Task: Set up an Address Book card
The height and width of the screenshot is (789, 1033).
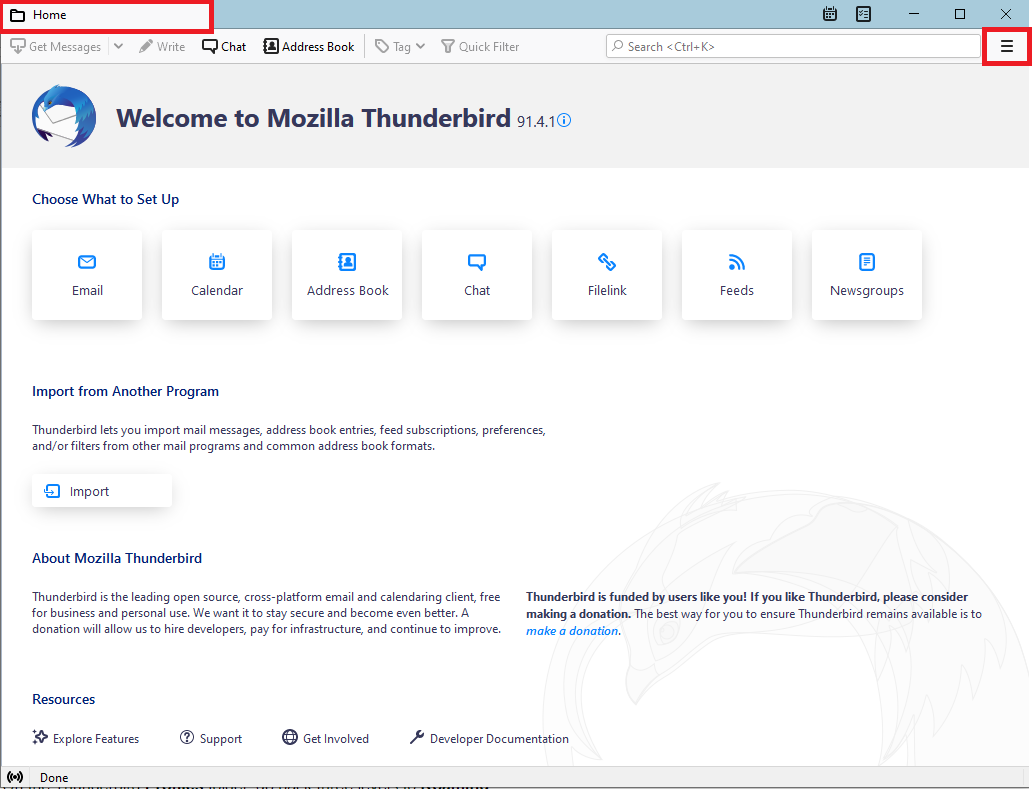Action: tap(347, 275)
